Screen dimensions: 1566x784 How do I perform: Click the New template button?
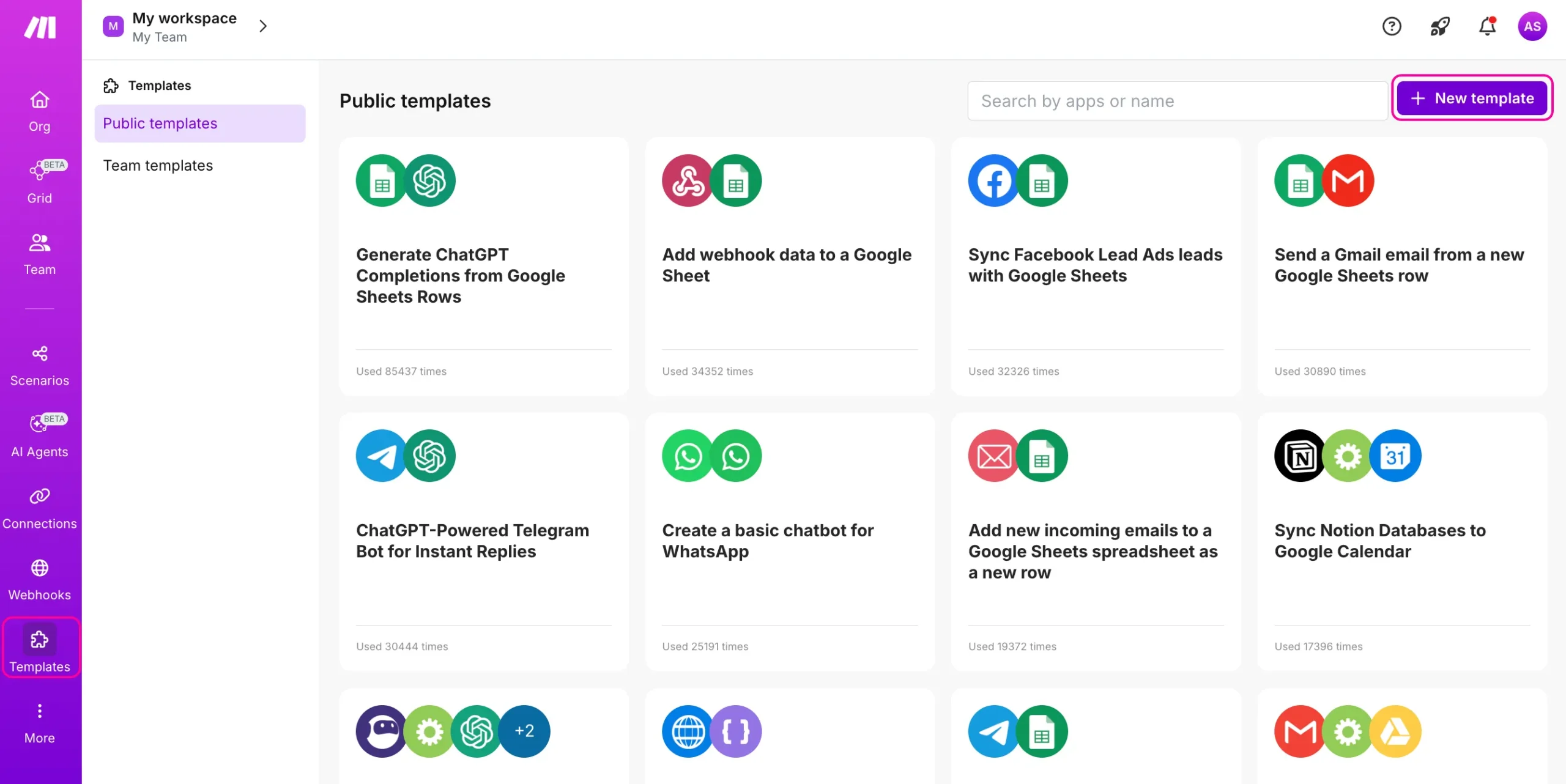(x=1472, y=98)
